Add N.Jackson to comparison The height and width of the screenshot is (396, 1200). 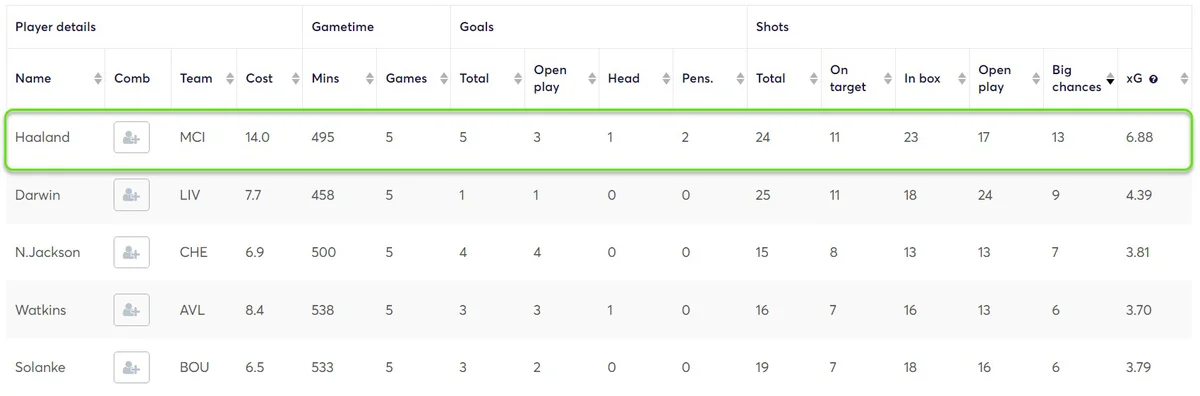tap(131, 252)
